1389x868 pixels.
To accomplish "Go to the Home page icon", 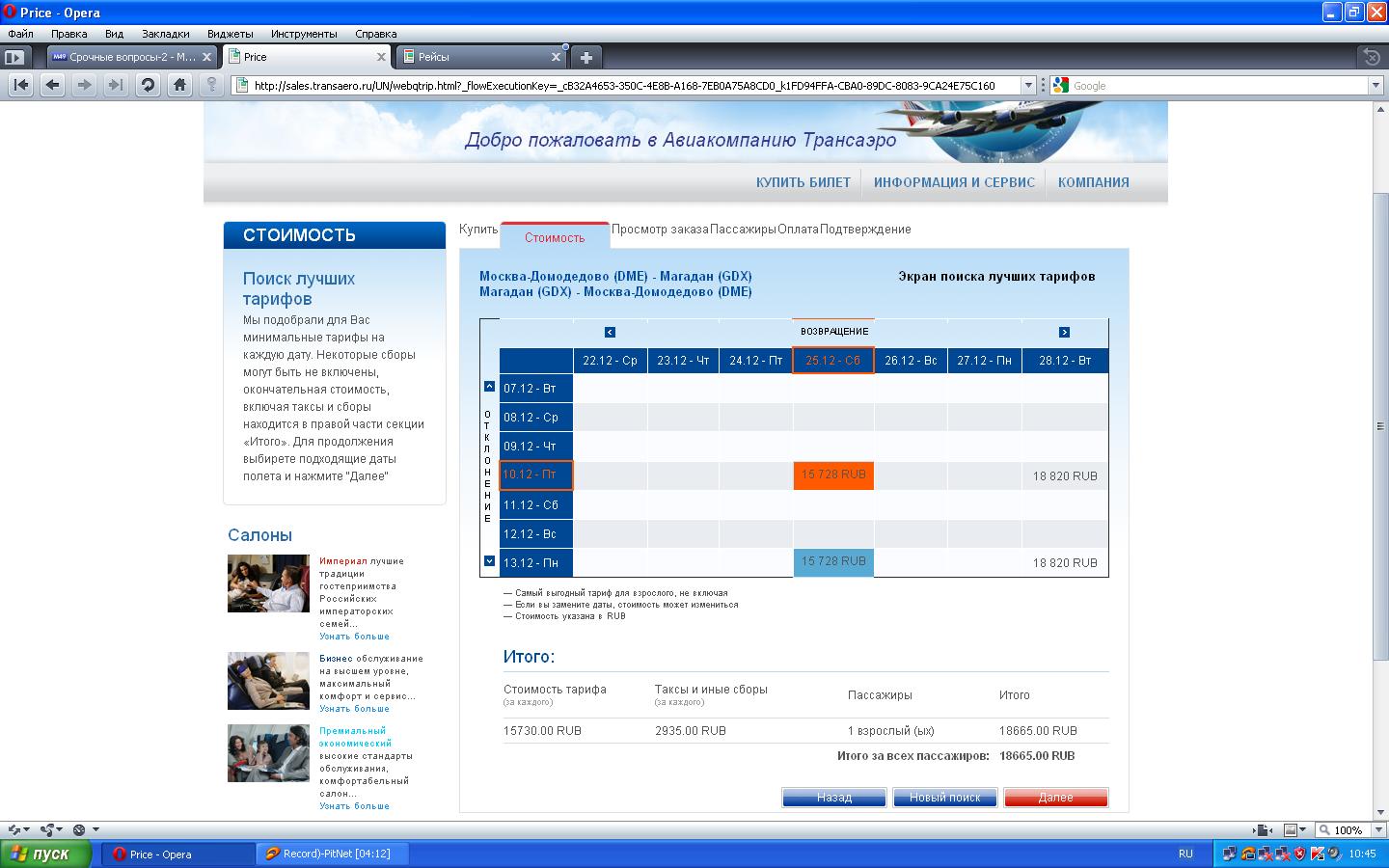I will pyautogui.click(x=179, y=85).
